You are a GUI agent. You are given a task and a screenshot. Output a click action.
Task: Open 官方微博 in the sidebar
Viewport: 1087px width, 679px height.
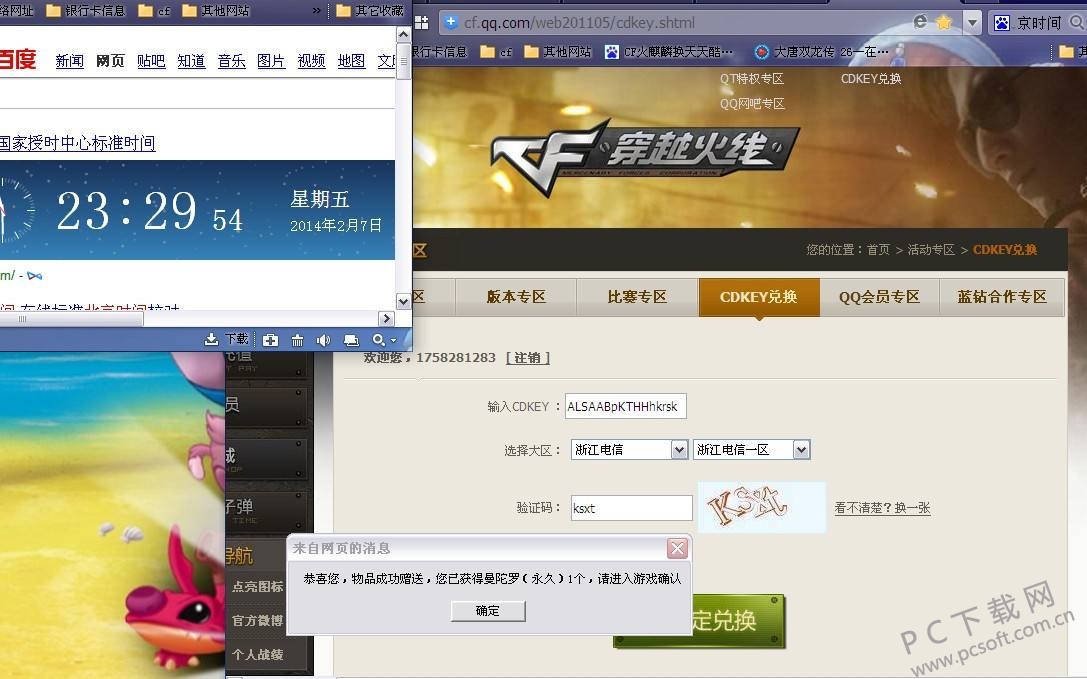(x=257, y=620)
